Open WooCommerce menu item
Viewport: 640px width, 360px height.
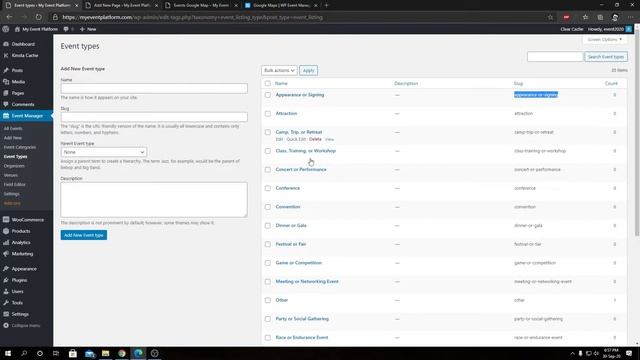(x=27, y=220)
